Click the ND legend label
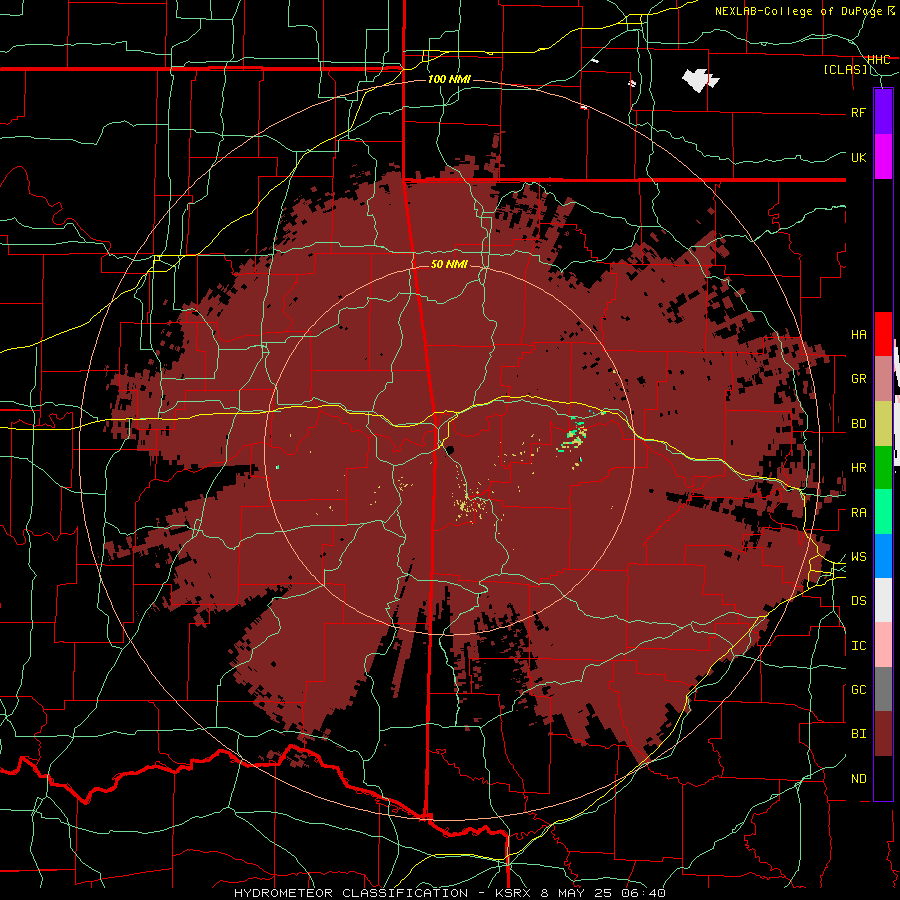900x900 pixels. [858, 778]
